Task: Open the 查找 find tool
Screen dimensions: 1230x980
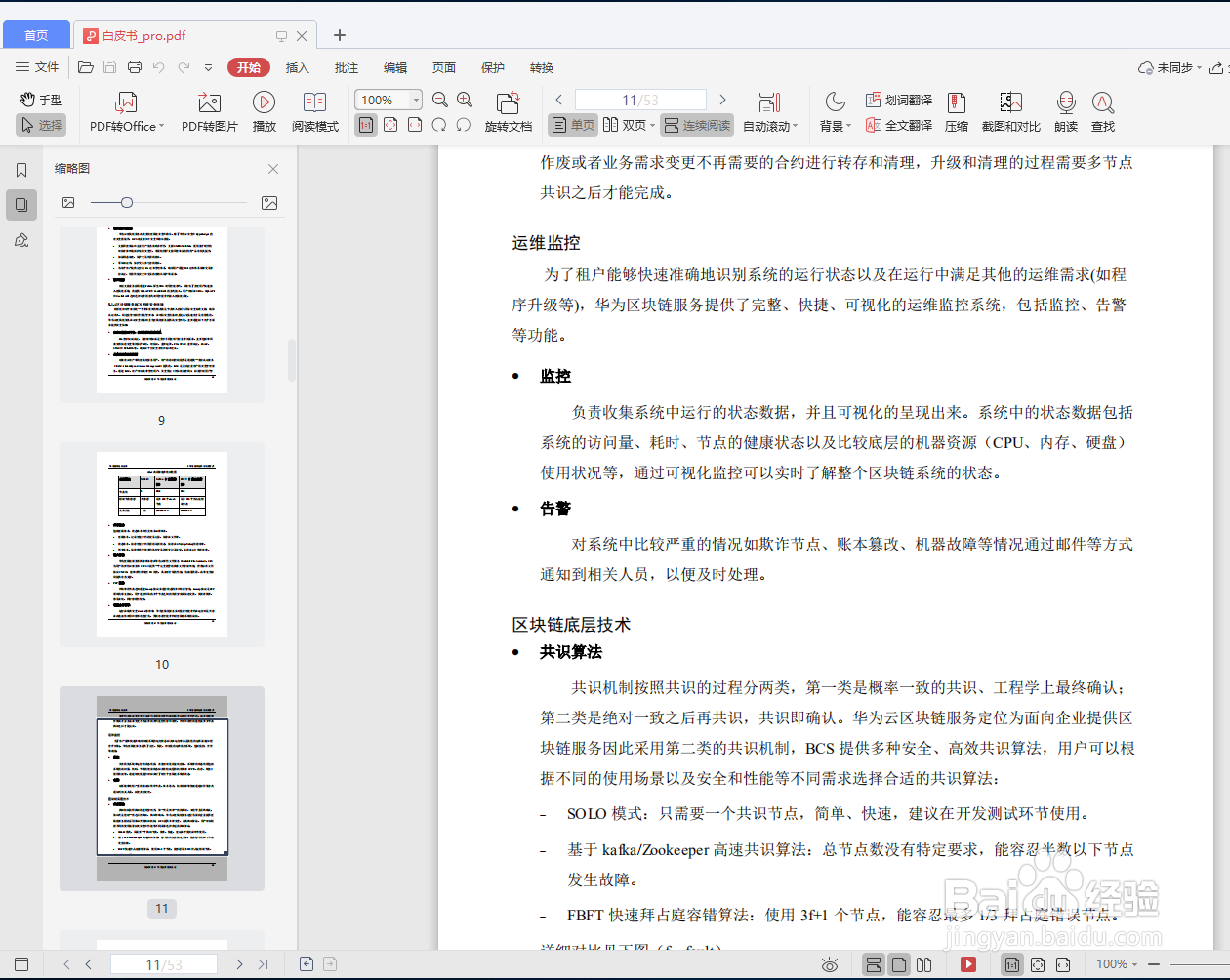Action: (x=1103, y=112)
